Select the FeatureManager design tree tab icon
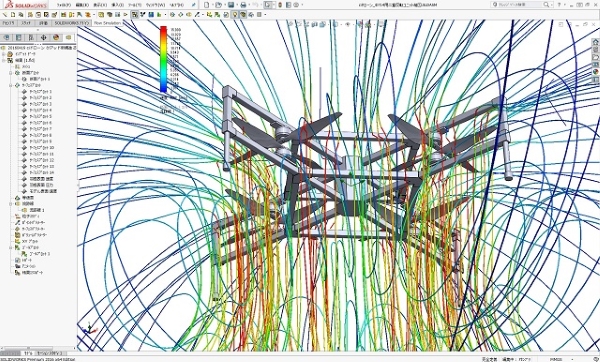The height and width of the screenshot is (362, 600). click(7, 37)
